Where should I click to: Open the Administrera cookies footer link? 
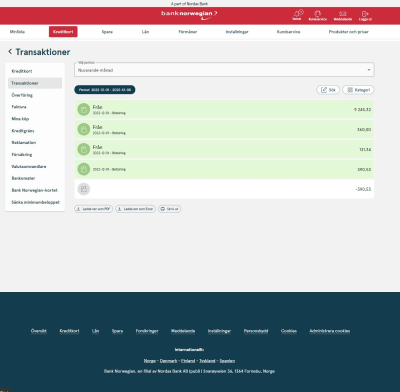[330, 331]
